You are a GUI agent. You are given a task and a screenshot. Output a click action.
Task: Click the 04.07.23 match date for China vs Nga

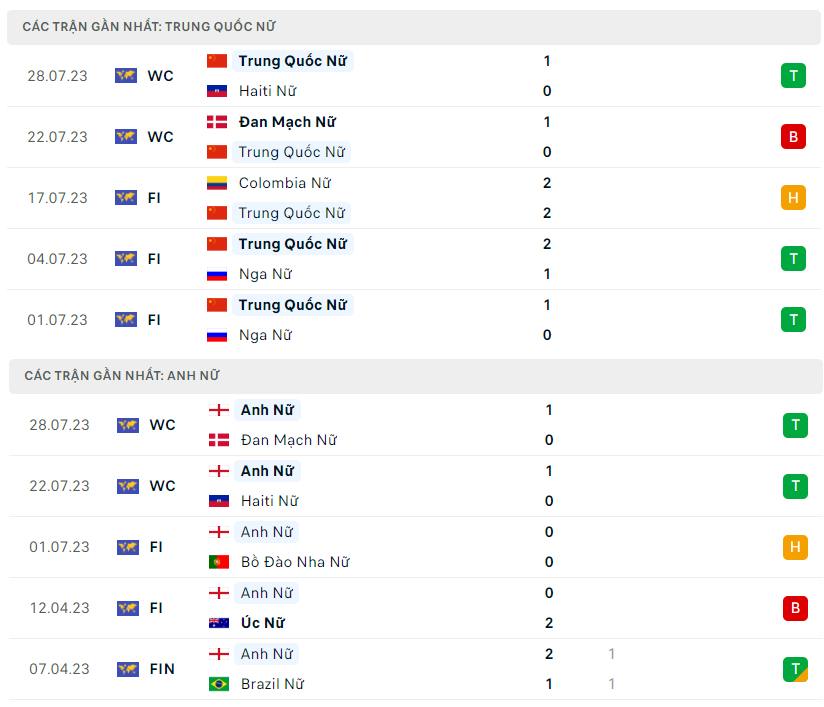point(57,259)
